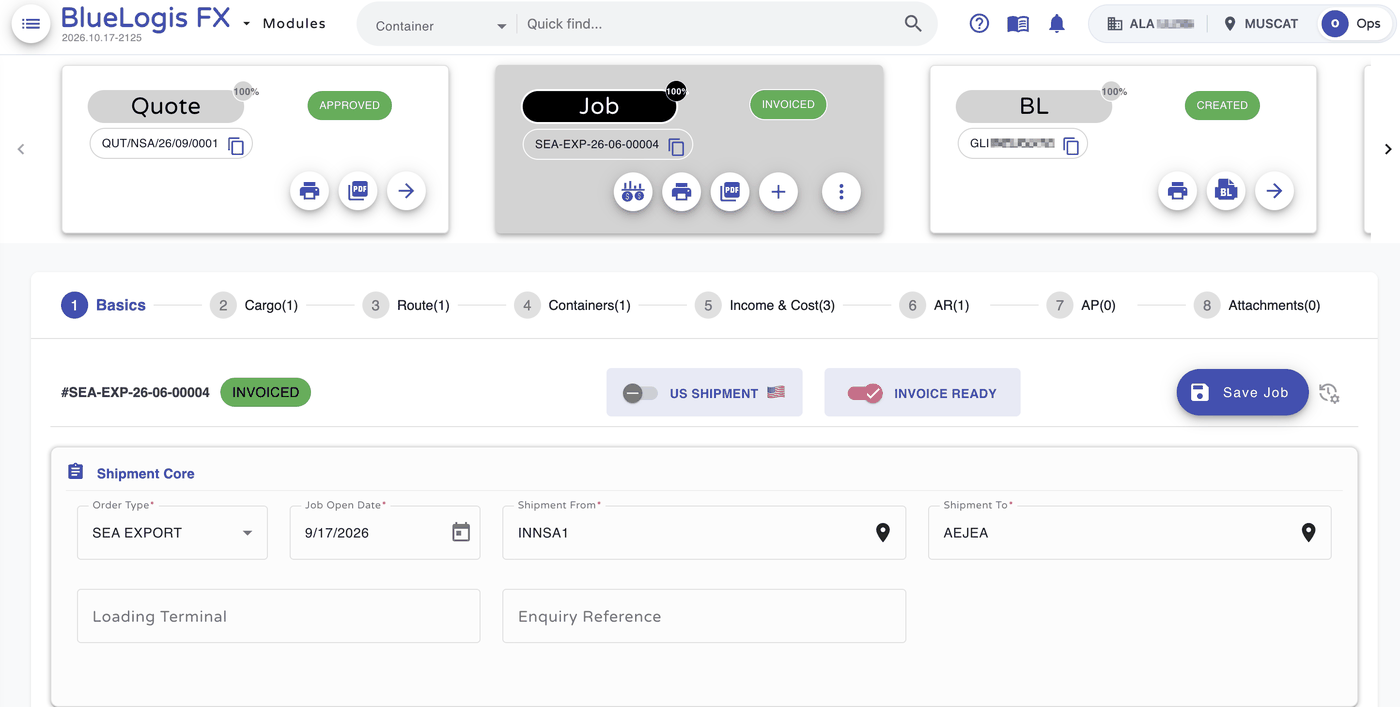The width and height of the screenshot is (1400, 707).
Task: Click the search magnifier icon
Action: point(913,24)
